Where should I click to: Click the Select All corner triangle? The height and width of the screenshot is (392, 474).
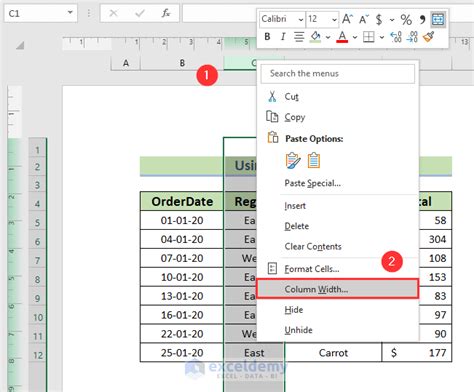point(20,45)
